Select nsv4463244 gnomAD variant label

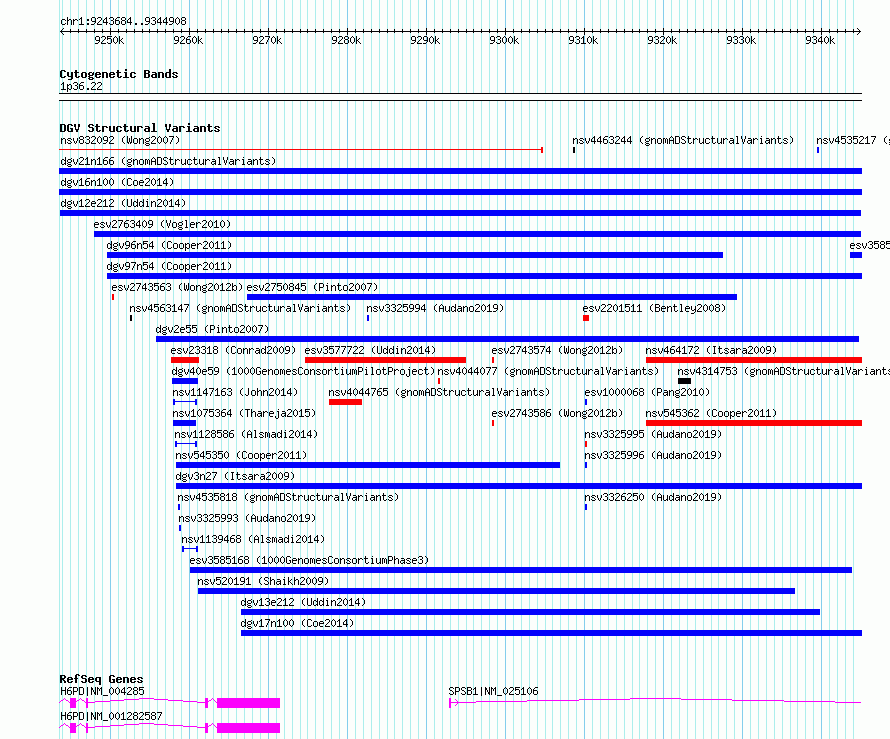pyautogui.click(x=683, y=140)
